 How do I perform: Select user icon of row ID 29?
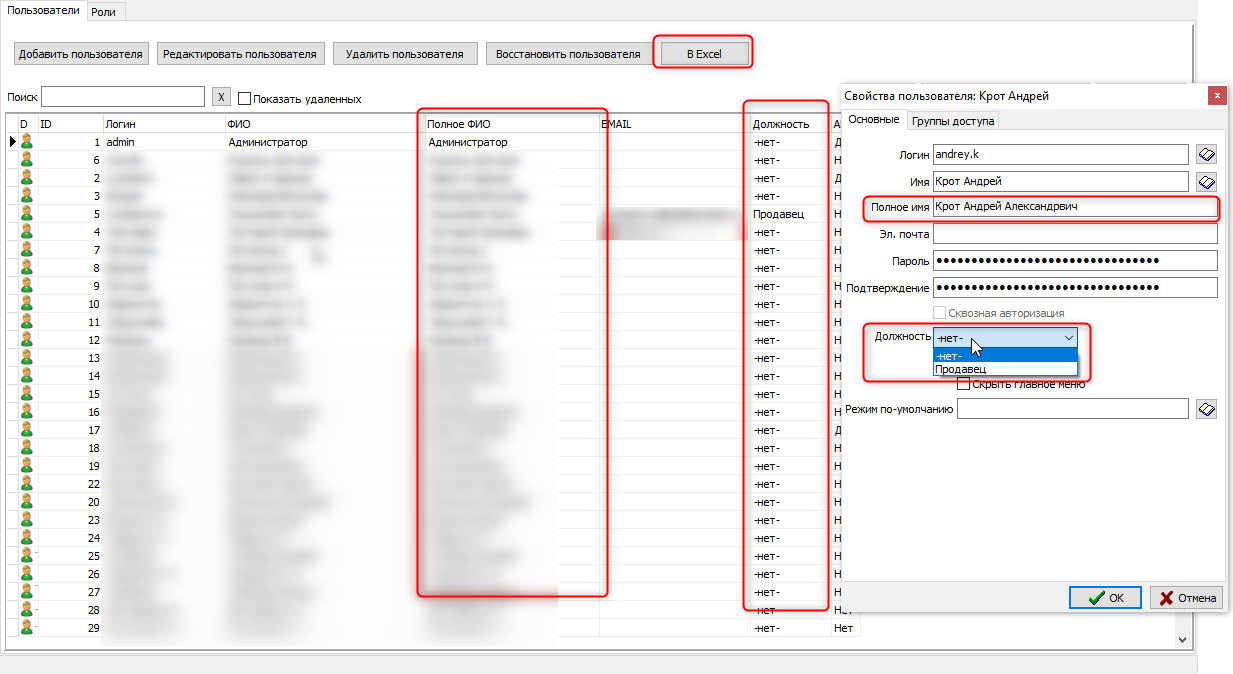(x=27, y=628)
